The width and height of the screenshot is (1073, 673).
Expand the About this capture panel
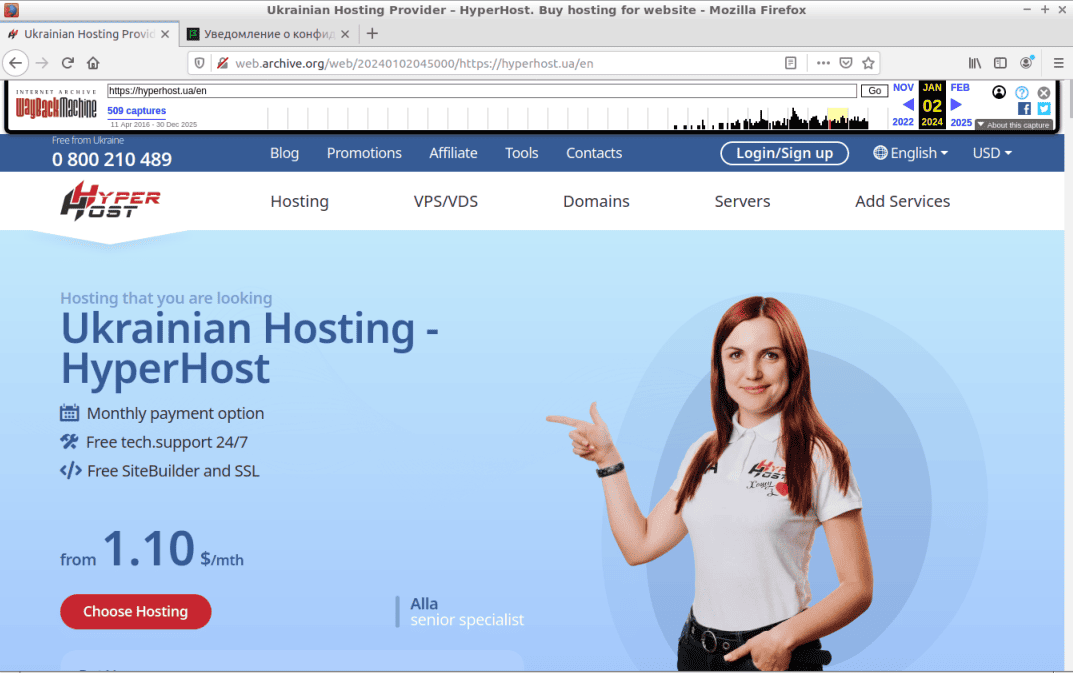click(1014, 125)
